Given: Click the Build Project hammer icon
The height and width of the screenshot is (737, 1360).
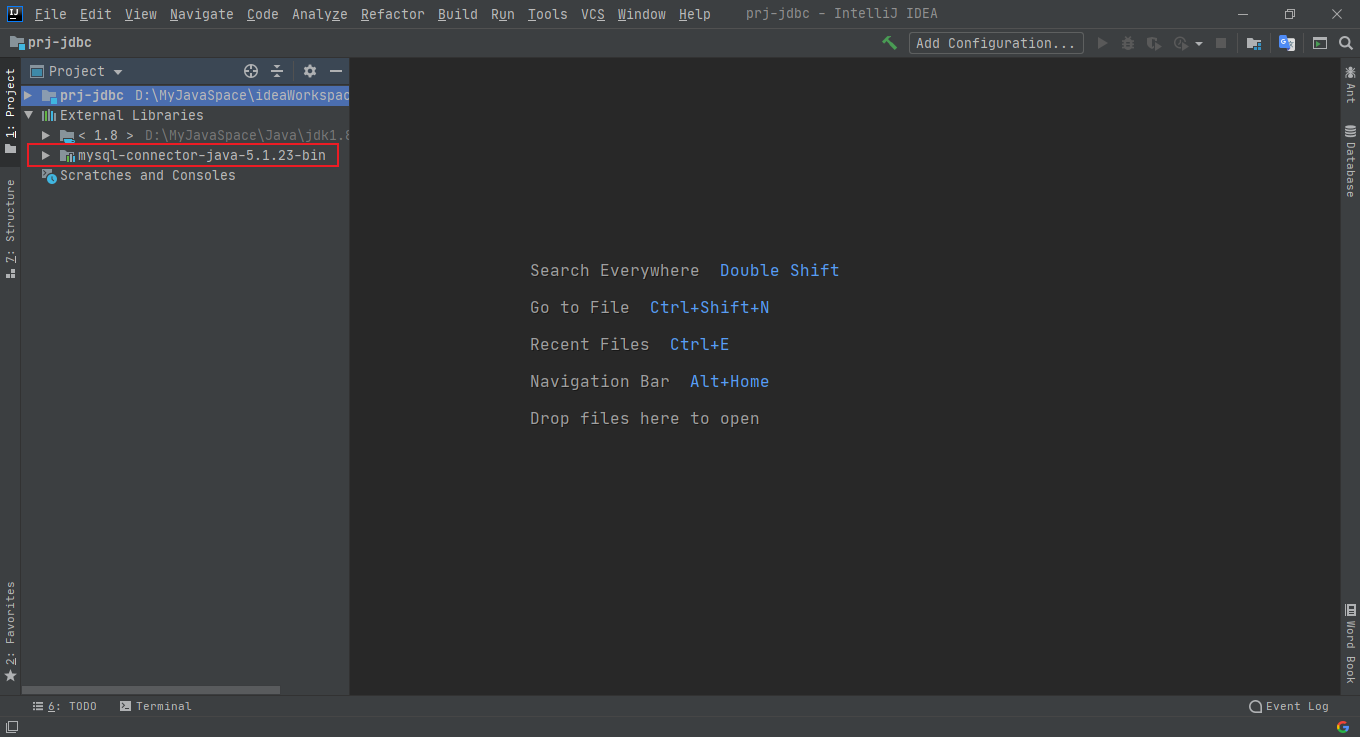Looking at the screenshot, I should pyautogui.click(x=889, y=43).
